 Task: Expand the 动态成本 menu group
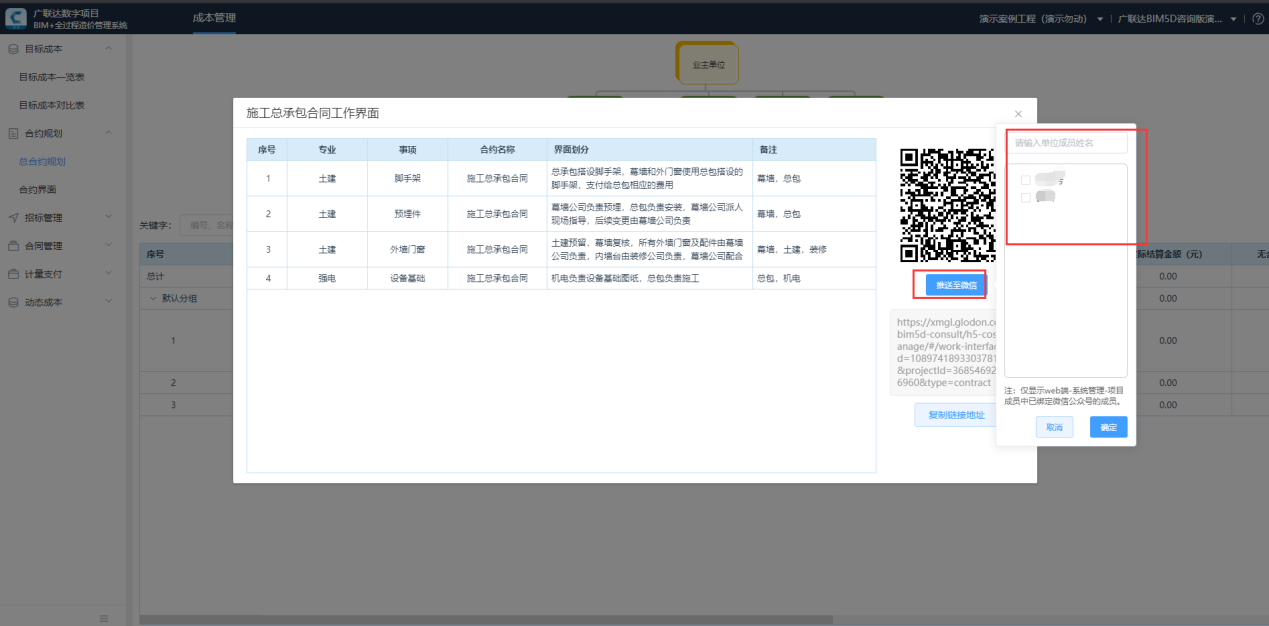pos(108,301)
